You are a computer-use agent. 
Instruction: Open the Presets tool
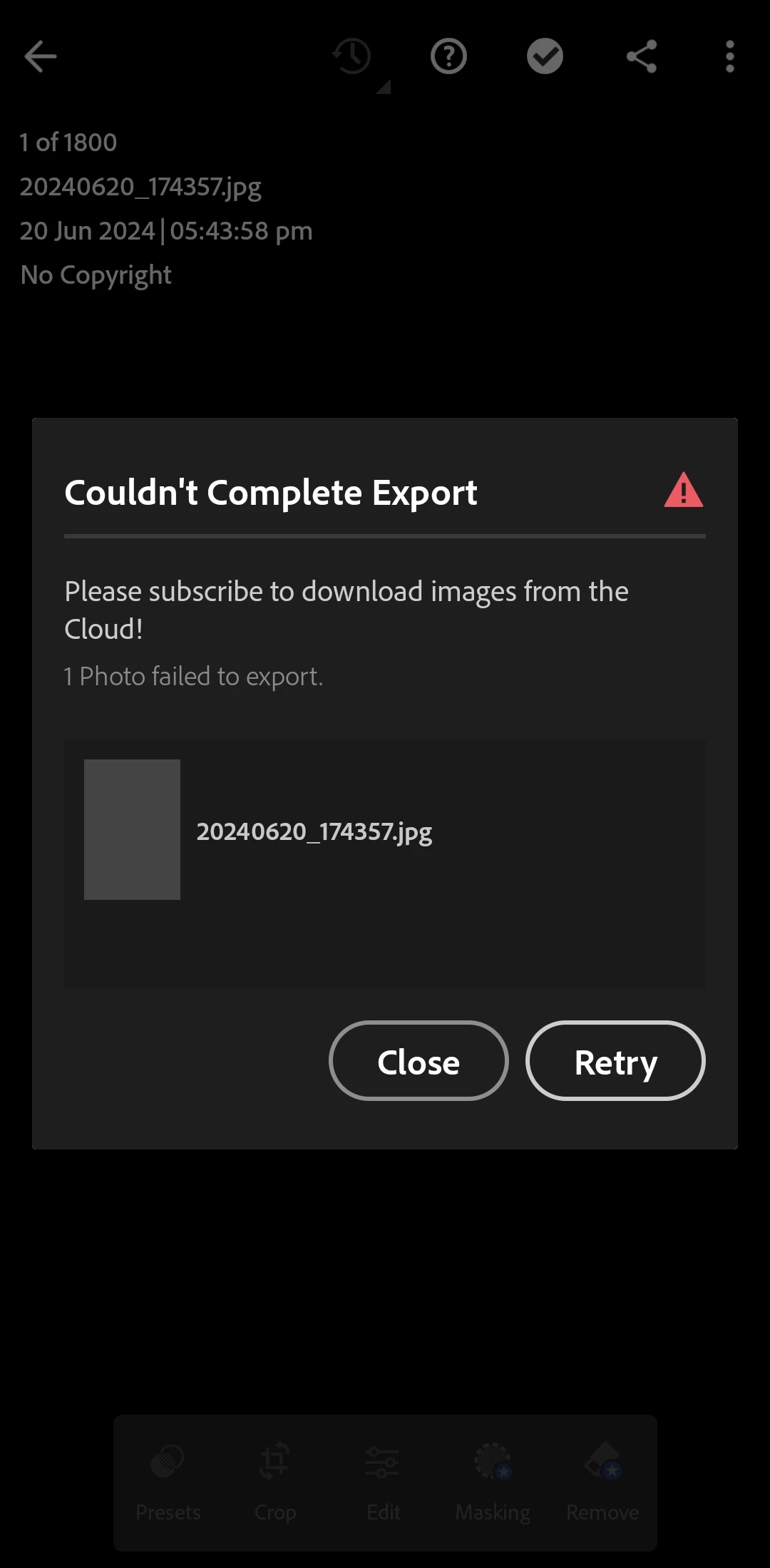pos(168,1482)
